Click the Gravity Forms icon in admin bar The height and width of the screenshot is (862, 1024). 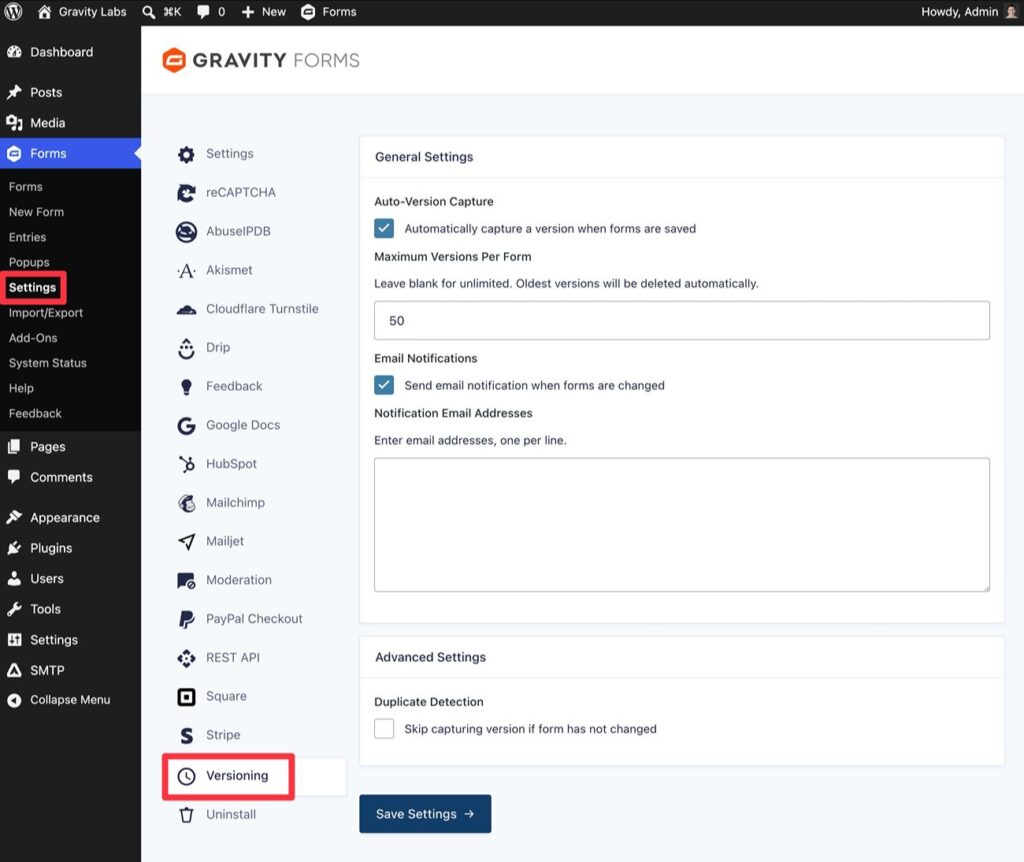coord(308,12)
